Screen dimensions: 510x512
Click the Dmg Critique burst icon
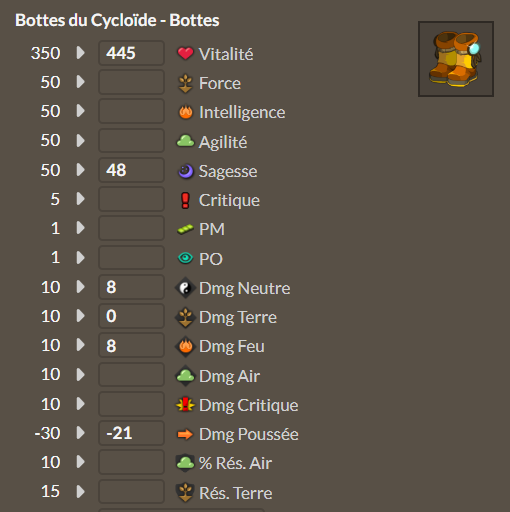[x=185, y=405]
